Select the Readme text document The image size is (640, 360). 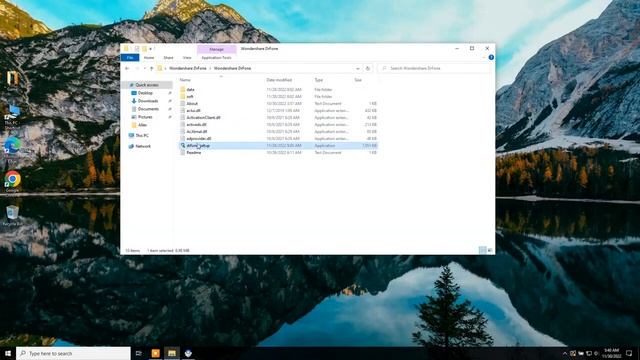279,153
